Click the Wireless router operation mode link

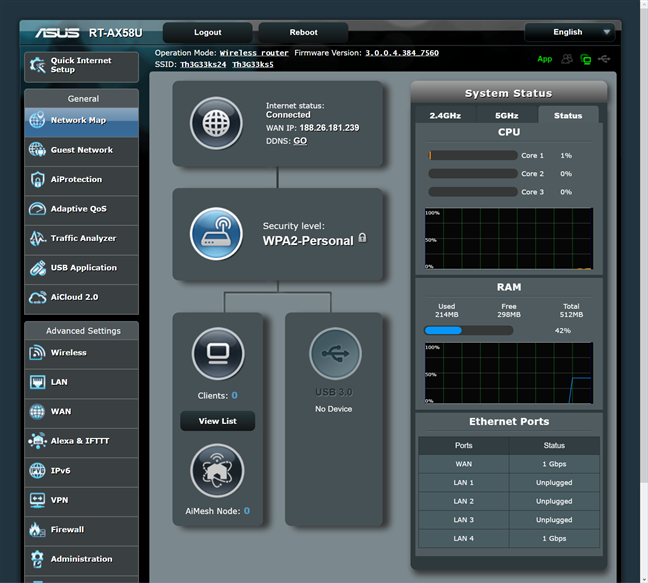tap(254, 53)
